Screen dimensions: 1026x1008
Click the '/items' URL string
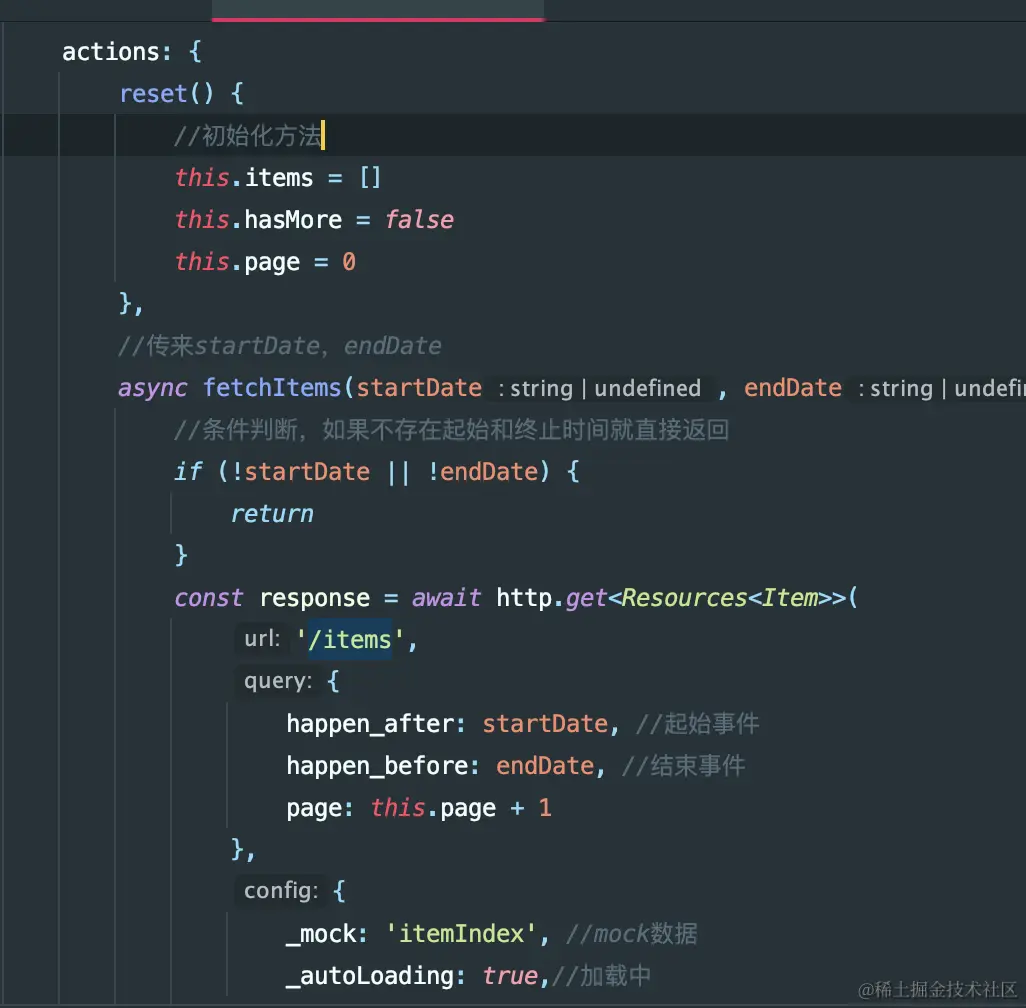[x=349, y=639]
